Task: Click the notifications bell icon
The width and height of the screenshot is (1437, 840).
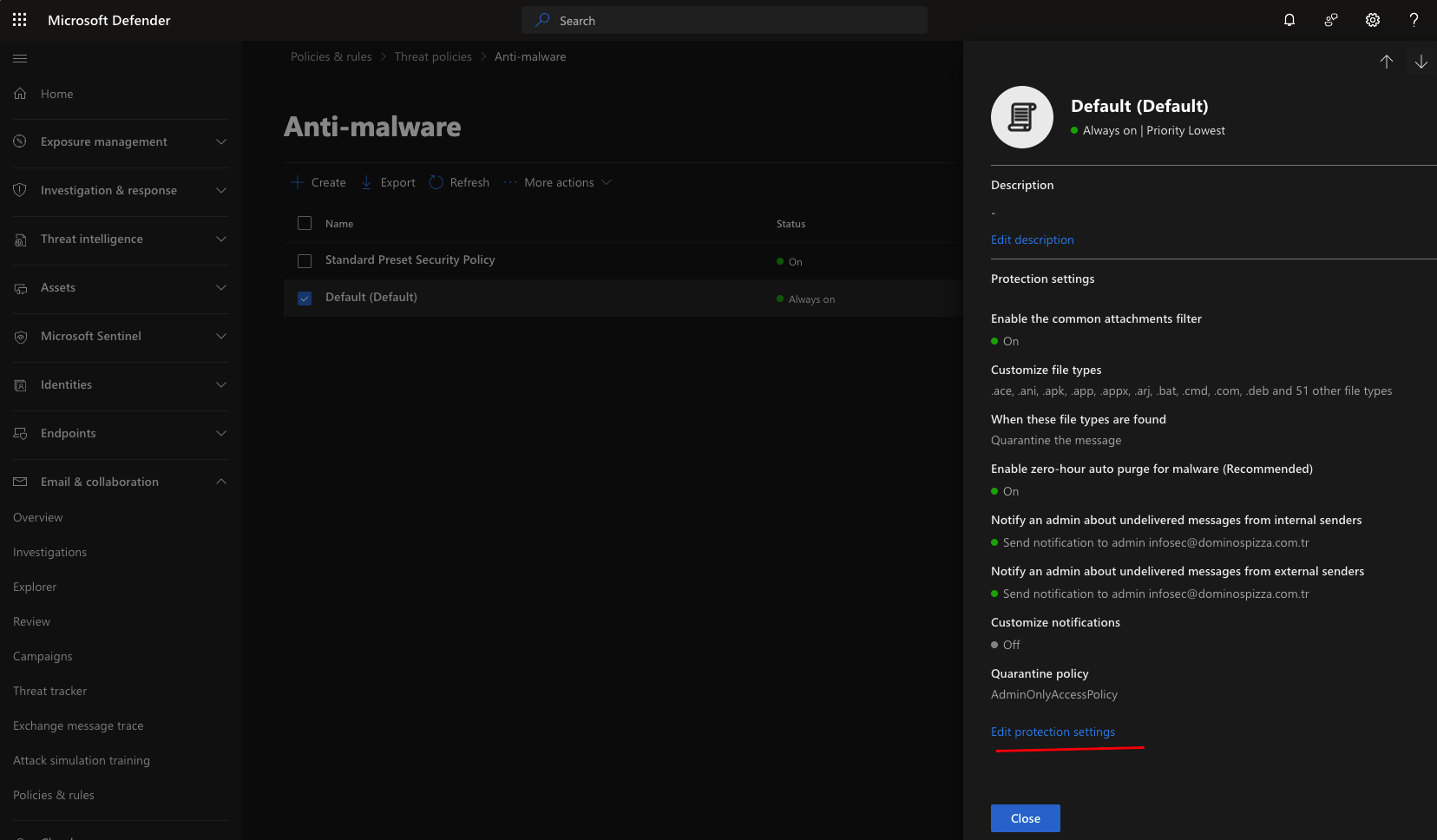Action: click(x=1289, y=20)
